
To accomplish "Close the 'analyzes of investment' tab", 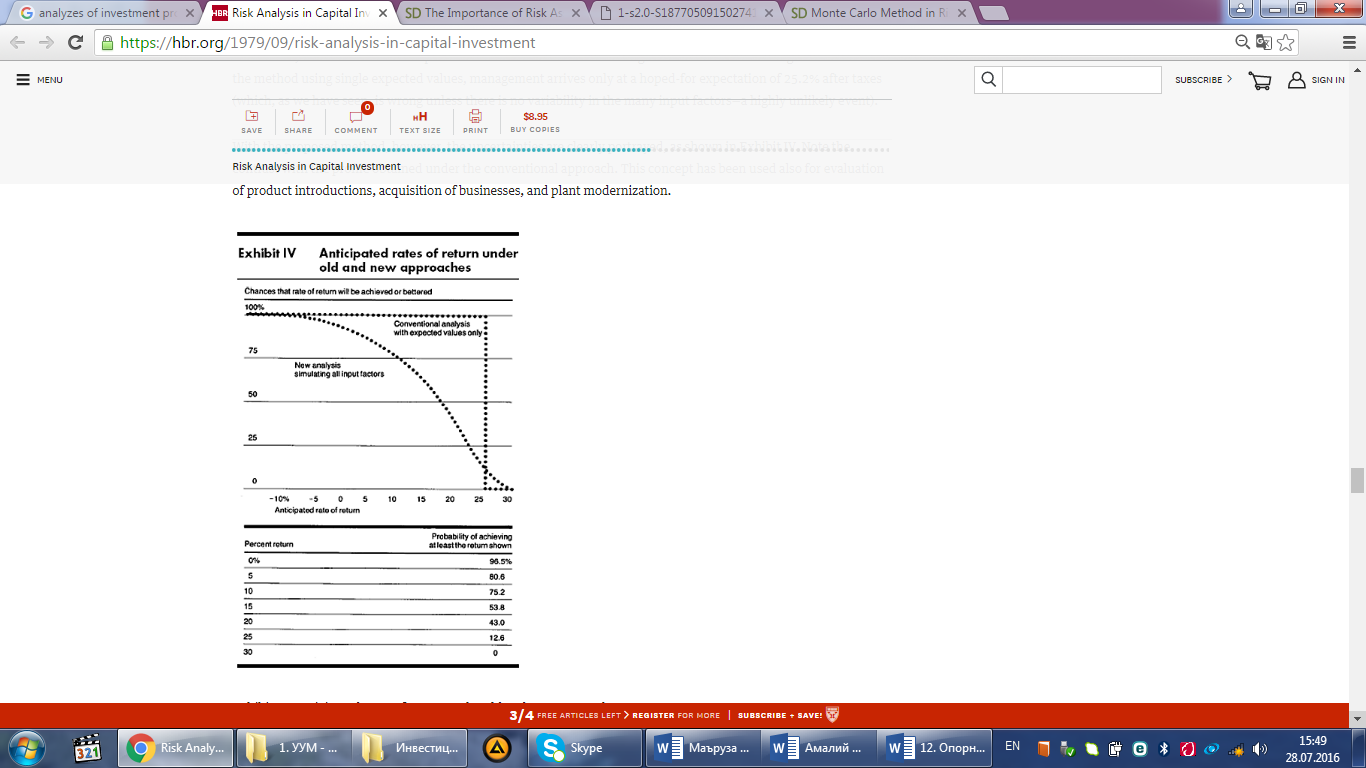I will (x=190, y=14).
